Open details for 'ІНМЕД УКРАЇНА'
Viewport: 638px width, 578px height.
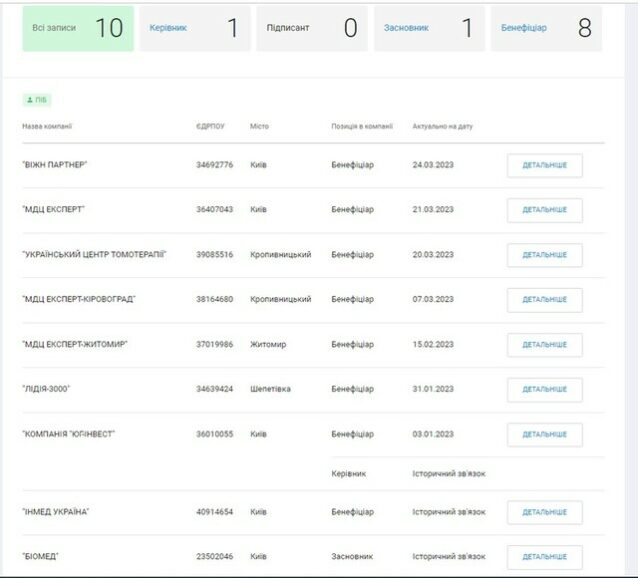(544, 513)
